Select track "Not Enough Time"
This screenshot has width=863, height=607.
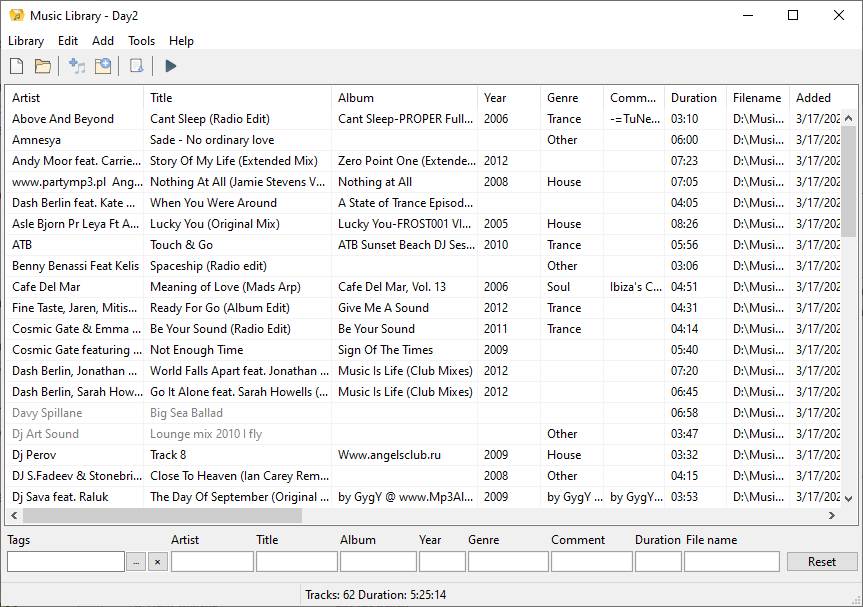(196, 350)
